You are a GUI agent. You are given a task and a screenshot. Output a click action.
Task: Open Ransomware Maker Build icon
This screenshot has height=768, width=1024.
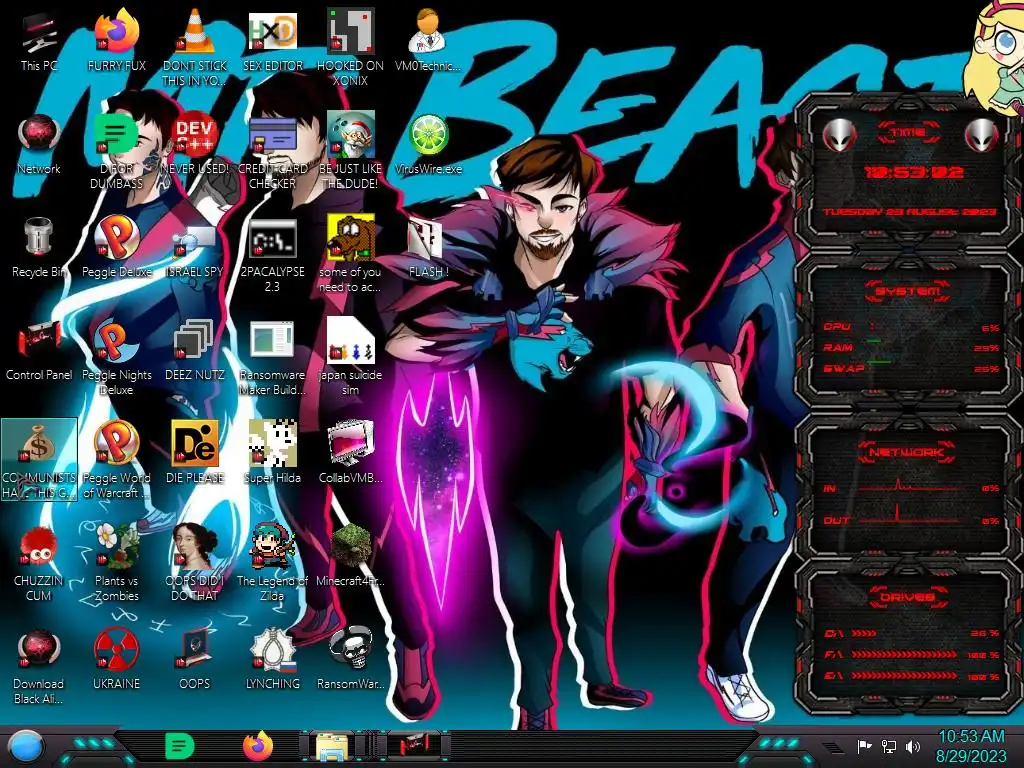pyautogui.click(x=272, y=358)
